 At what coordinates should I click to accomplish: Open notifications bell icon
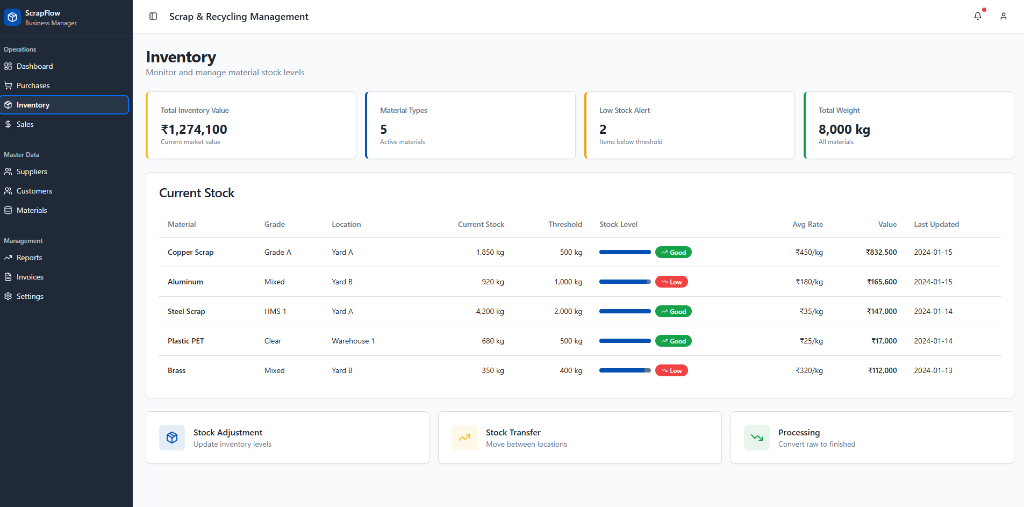978,16
